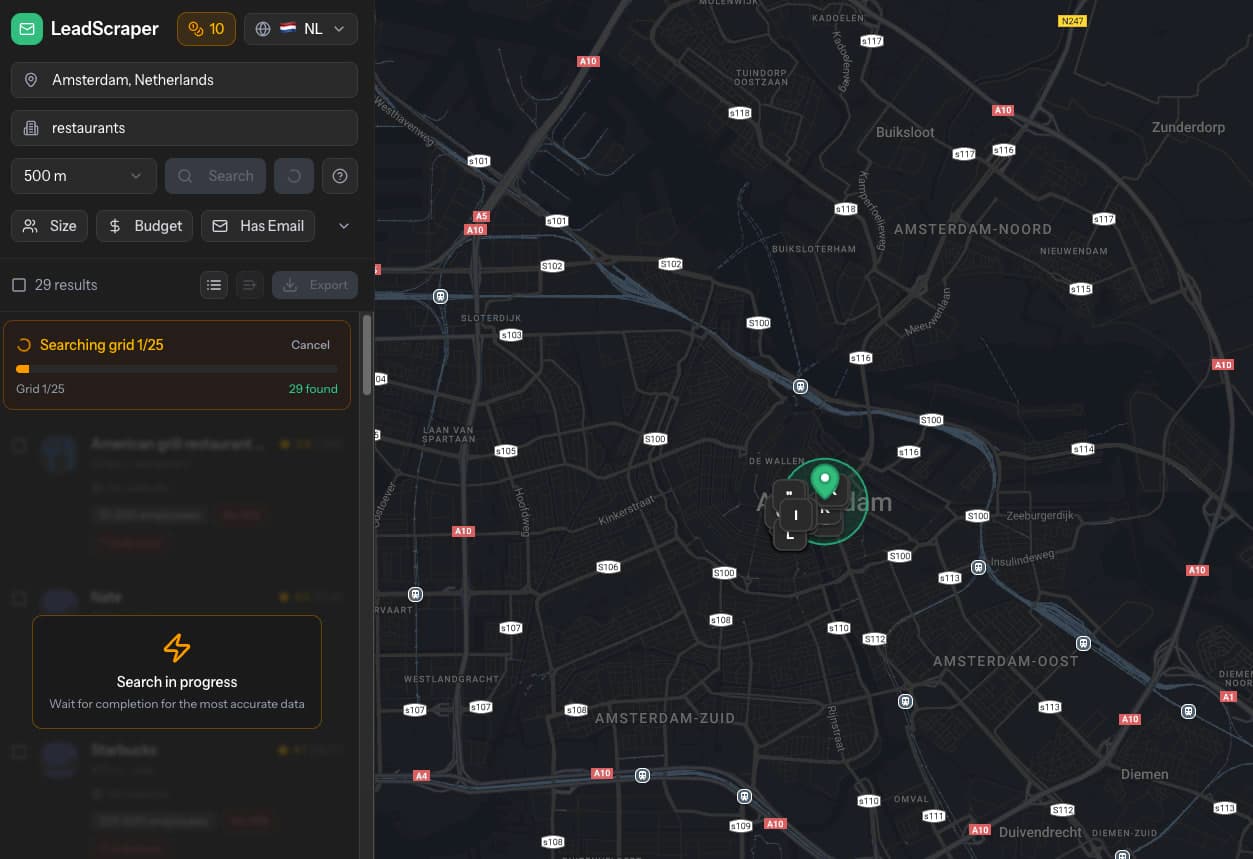Click the map marker over Amsterdam
The width and height of the screenshot is (1253, 859).
pos(825,481)
